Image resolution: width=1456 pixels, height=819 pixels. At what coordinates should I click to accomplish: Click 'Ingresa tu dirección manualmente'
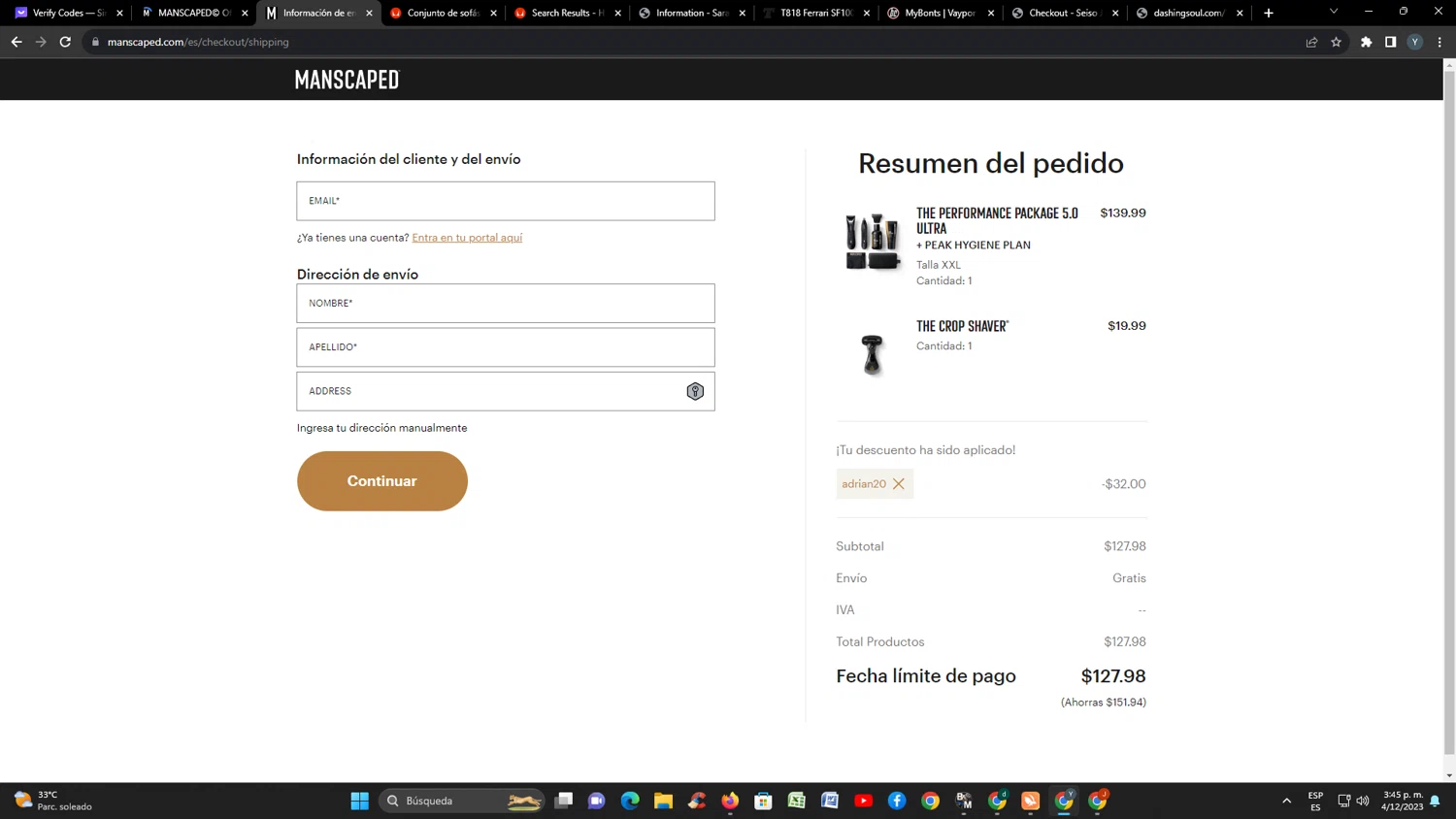coord(381,428)
